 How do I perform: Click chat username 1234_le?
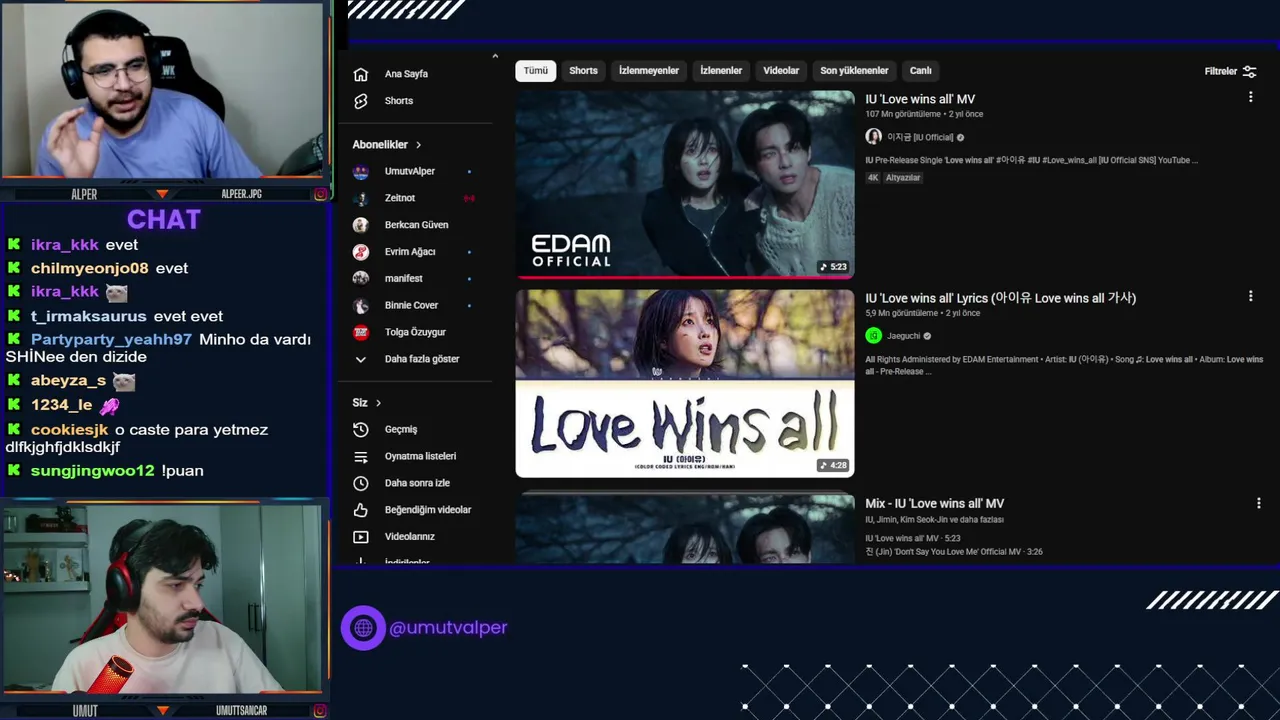pos(61,405)
